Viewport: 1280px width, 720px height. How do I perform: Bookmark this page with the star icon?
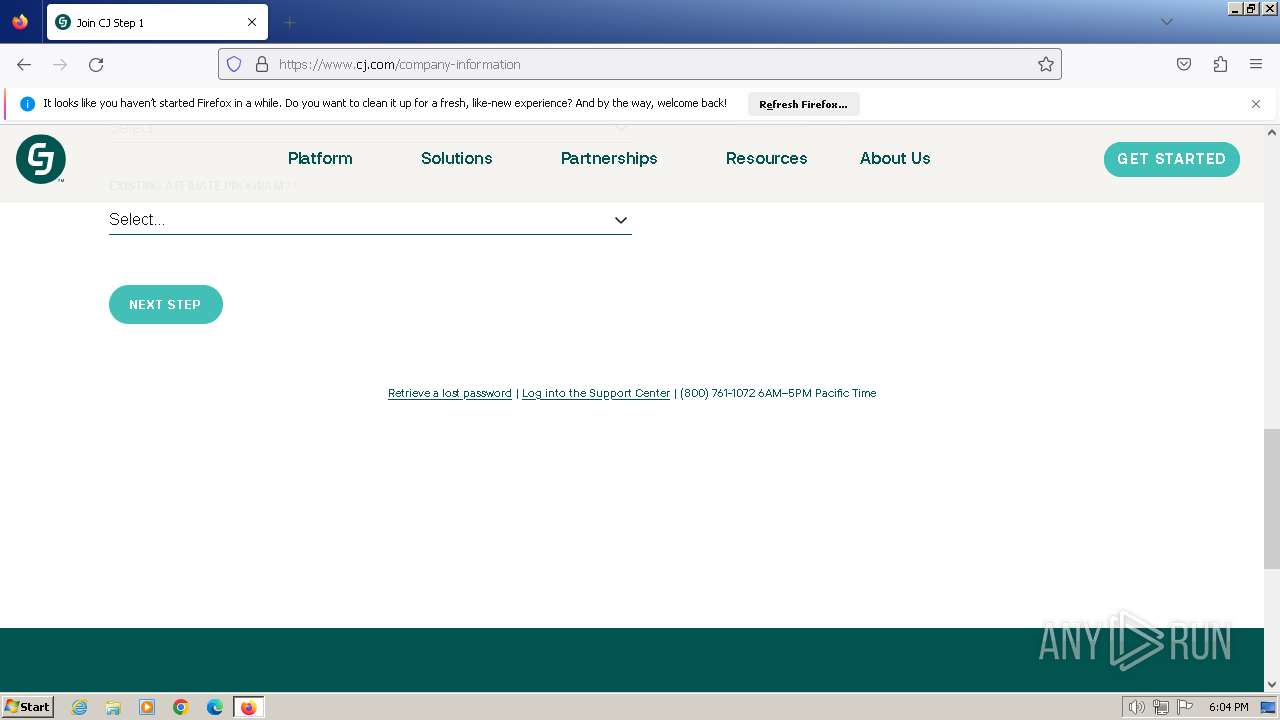click(1046, 64)
